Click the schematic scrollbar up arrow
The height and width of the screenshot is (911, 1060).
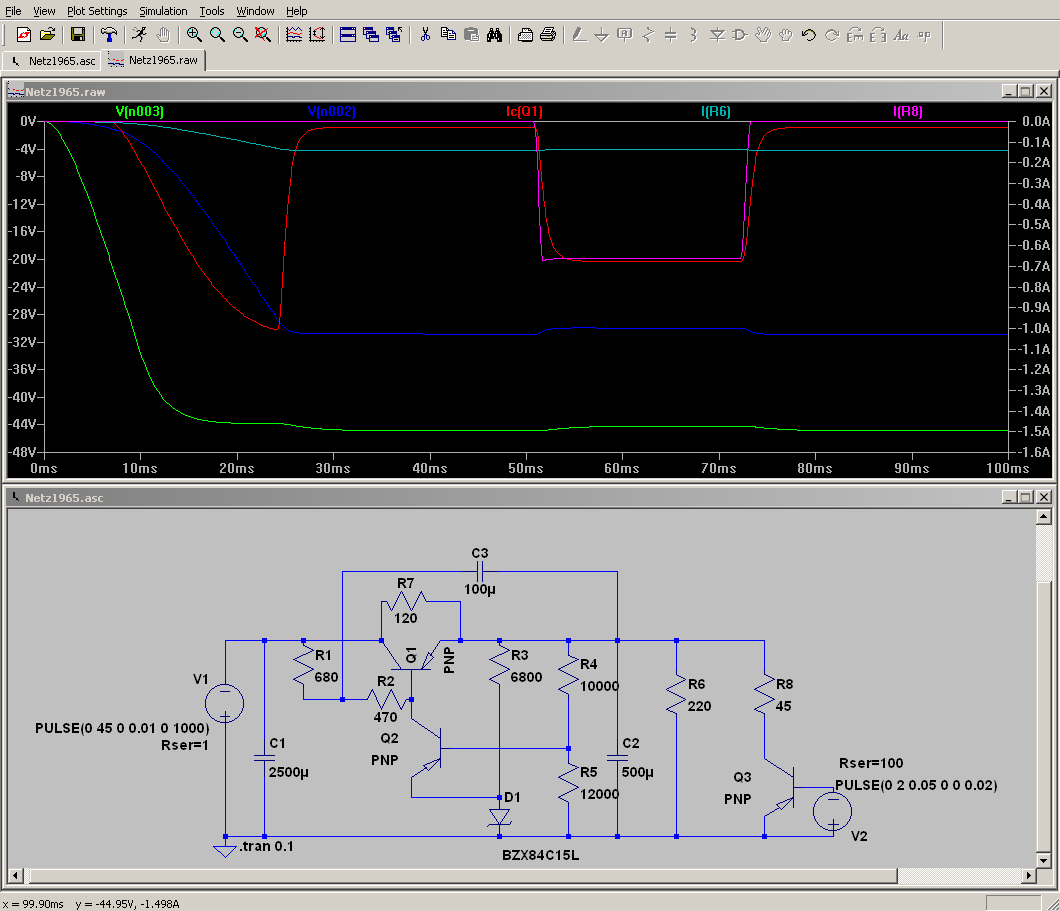click(x=1044, y=517)
